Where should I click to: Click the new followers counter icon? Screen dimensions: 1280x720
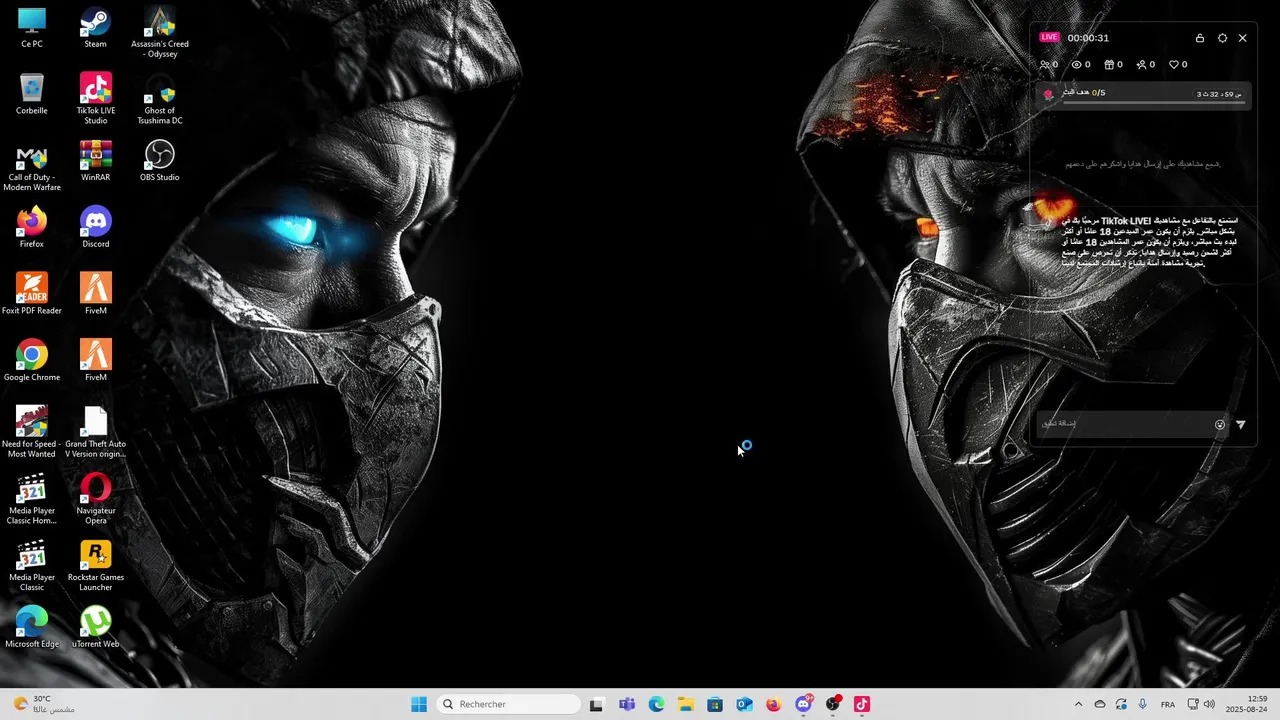[1146, 65]
